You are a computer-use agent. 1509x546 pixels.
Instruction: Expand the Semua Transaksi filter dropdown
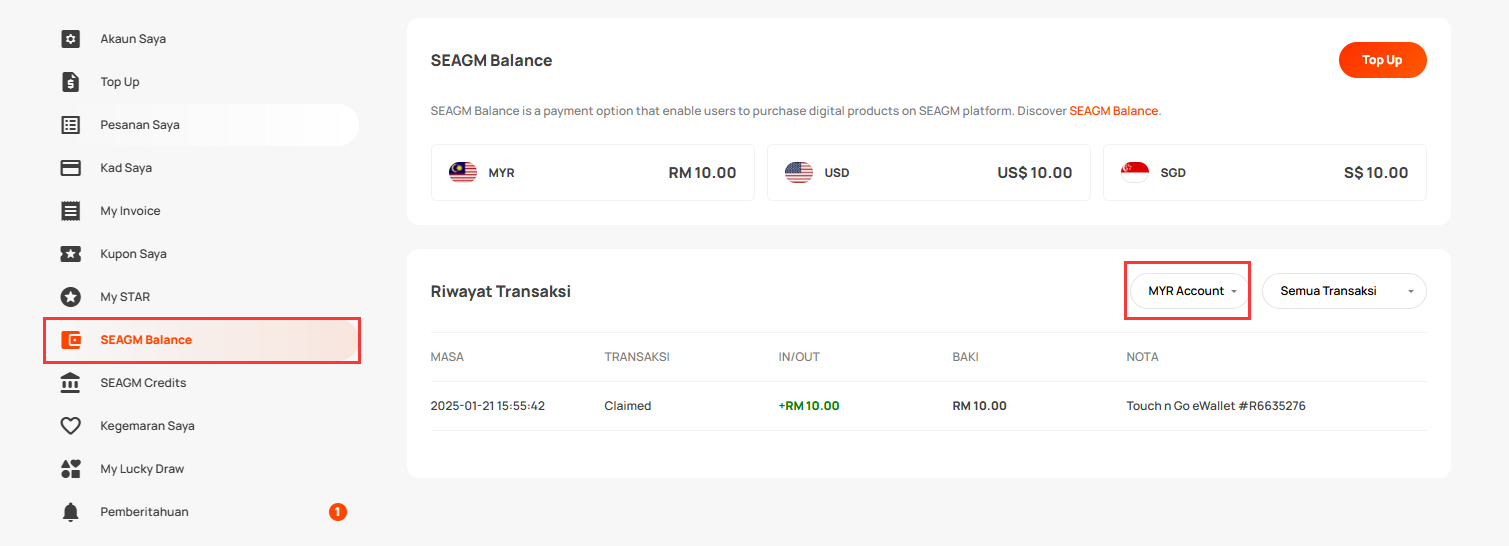coord(1344,291)
